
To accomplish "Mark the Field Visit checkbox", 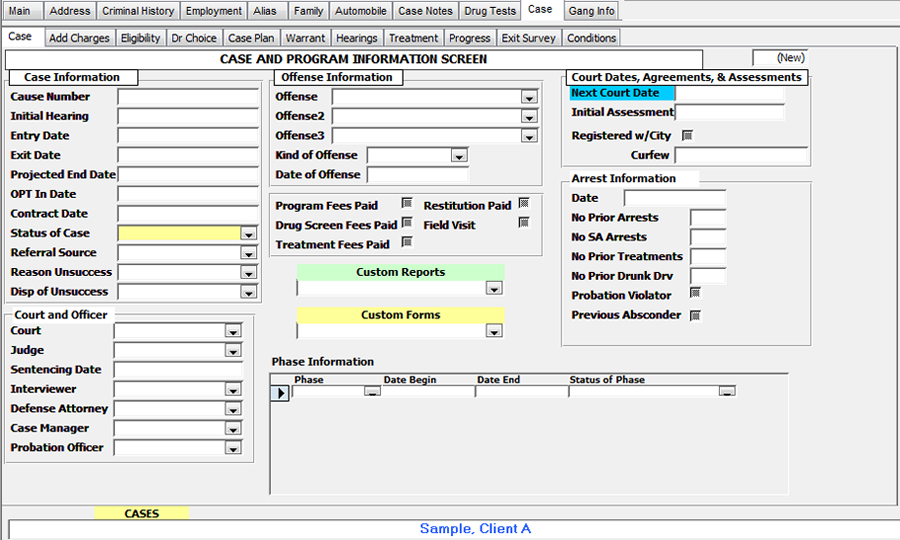I will click(523, 223).
